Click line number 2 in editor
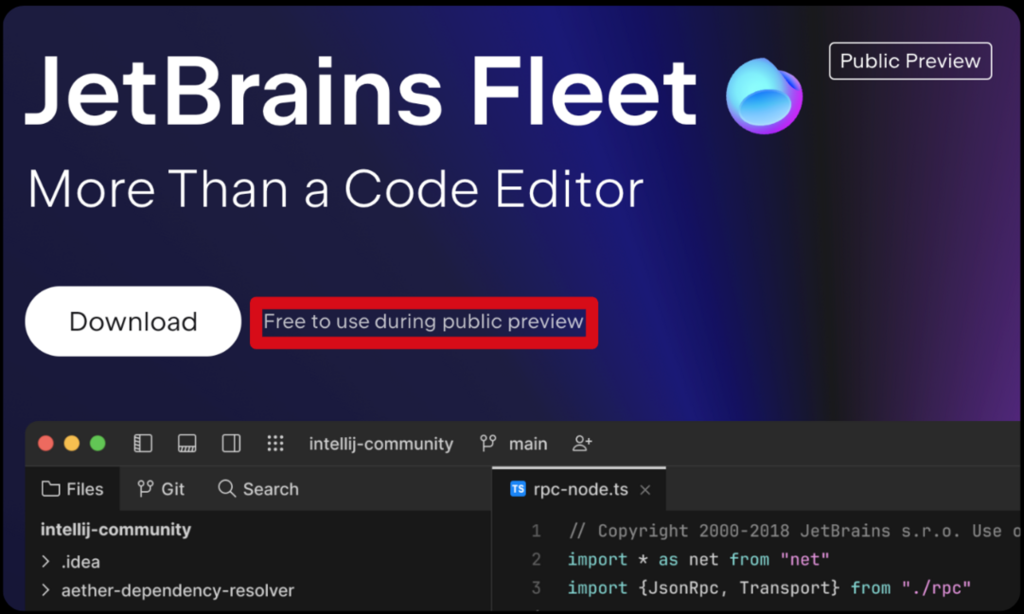Screen dimensions: 1024x614 click(x=536, y=560)
